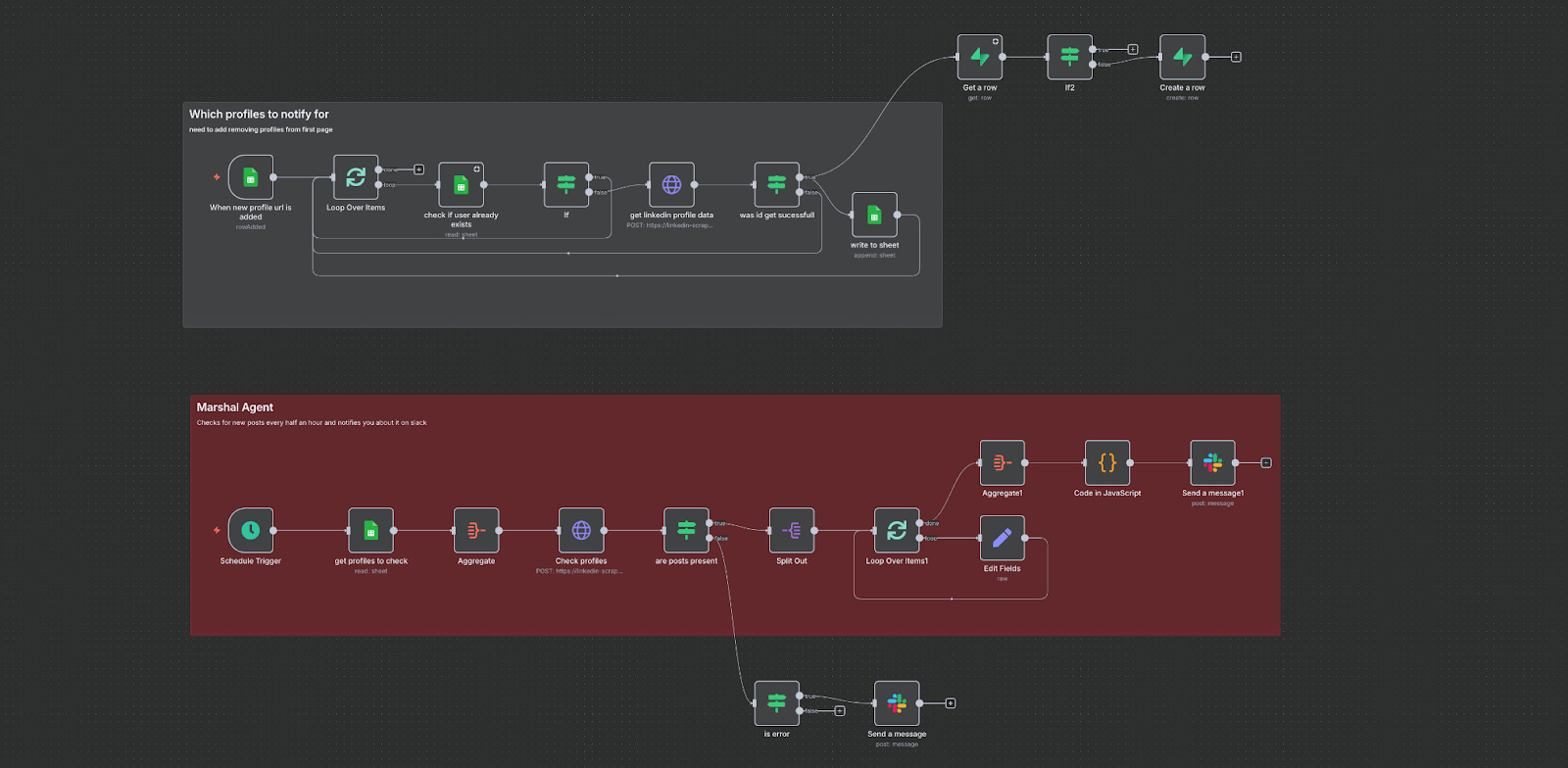Add a node after Send a message

coord(951,703)
